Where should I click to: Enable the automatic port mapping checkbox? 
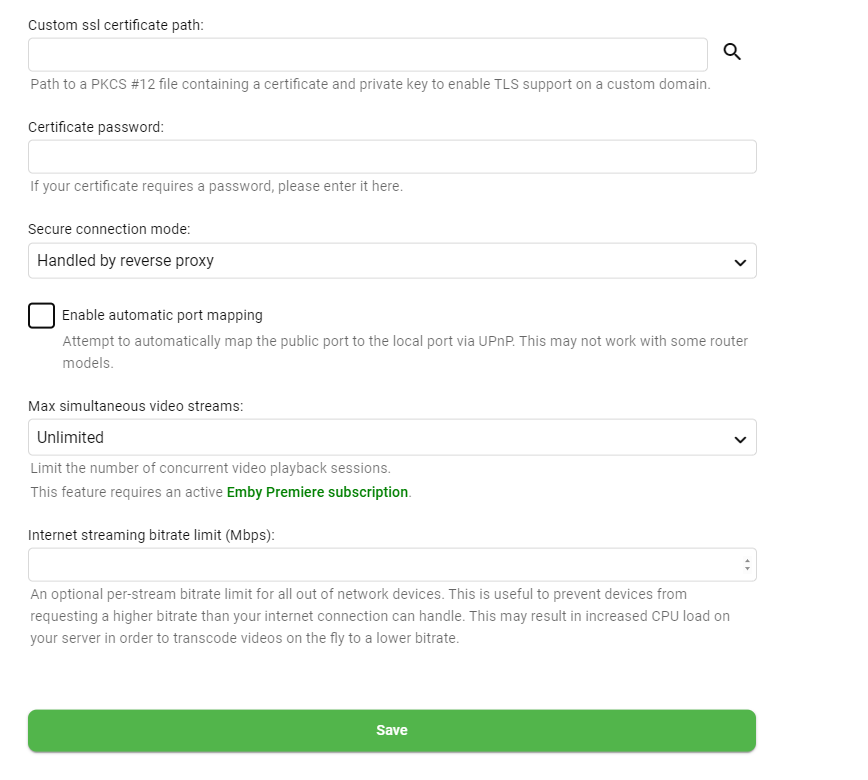pyautogui.click(x=42, y=316)
